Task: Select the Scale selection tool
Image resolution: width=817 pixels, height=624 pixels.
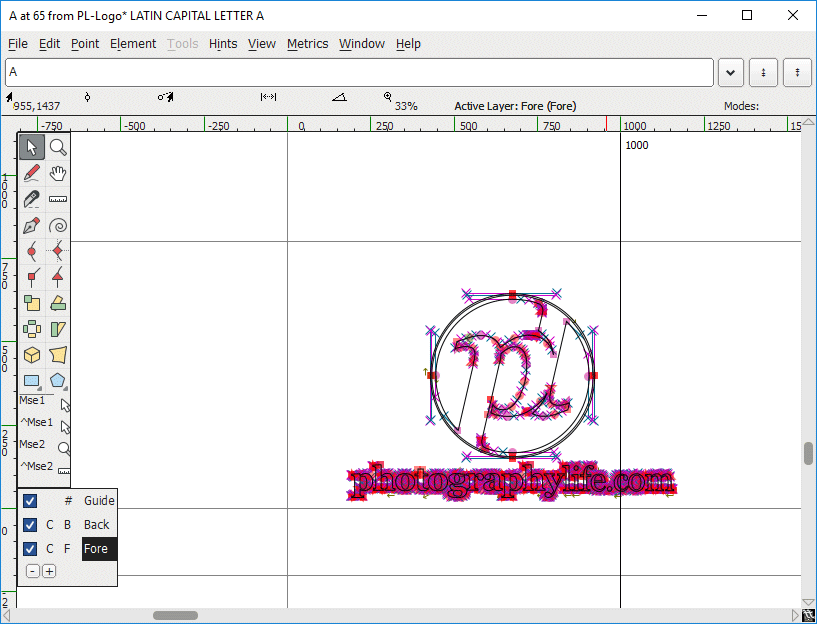Action: tap(32, 303)
